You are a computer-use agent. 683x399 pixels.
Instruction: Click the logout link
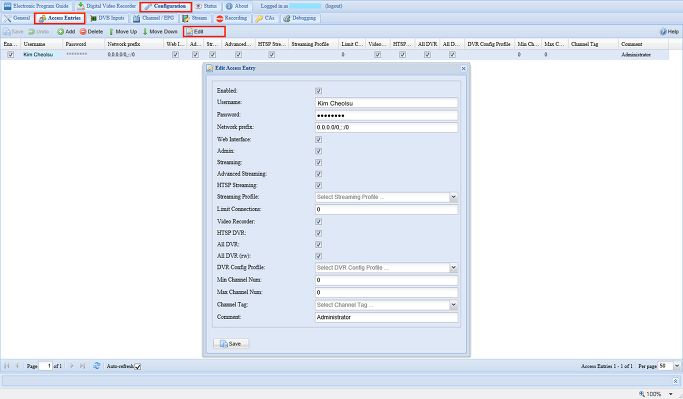pyautogui.click(x=334, y=6)
